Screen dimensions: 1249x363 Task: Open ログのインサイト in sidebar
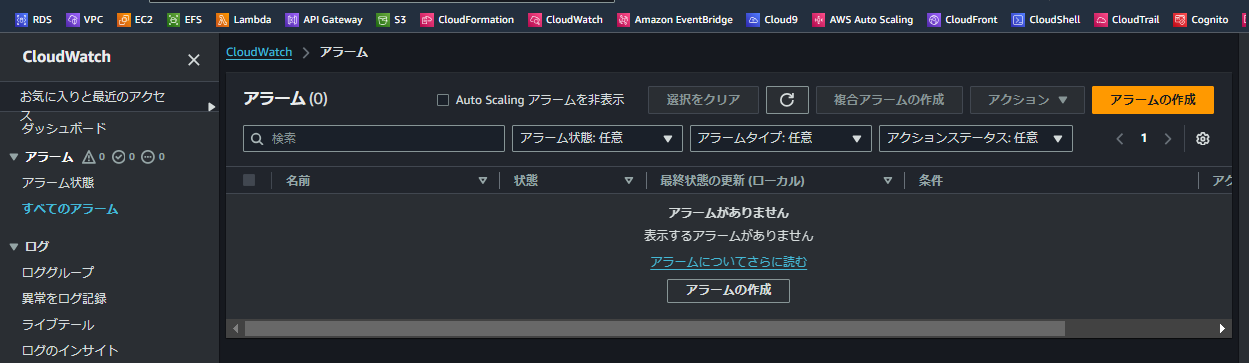point(70,350)
